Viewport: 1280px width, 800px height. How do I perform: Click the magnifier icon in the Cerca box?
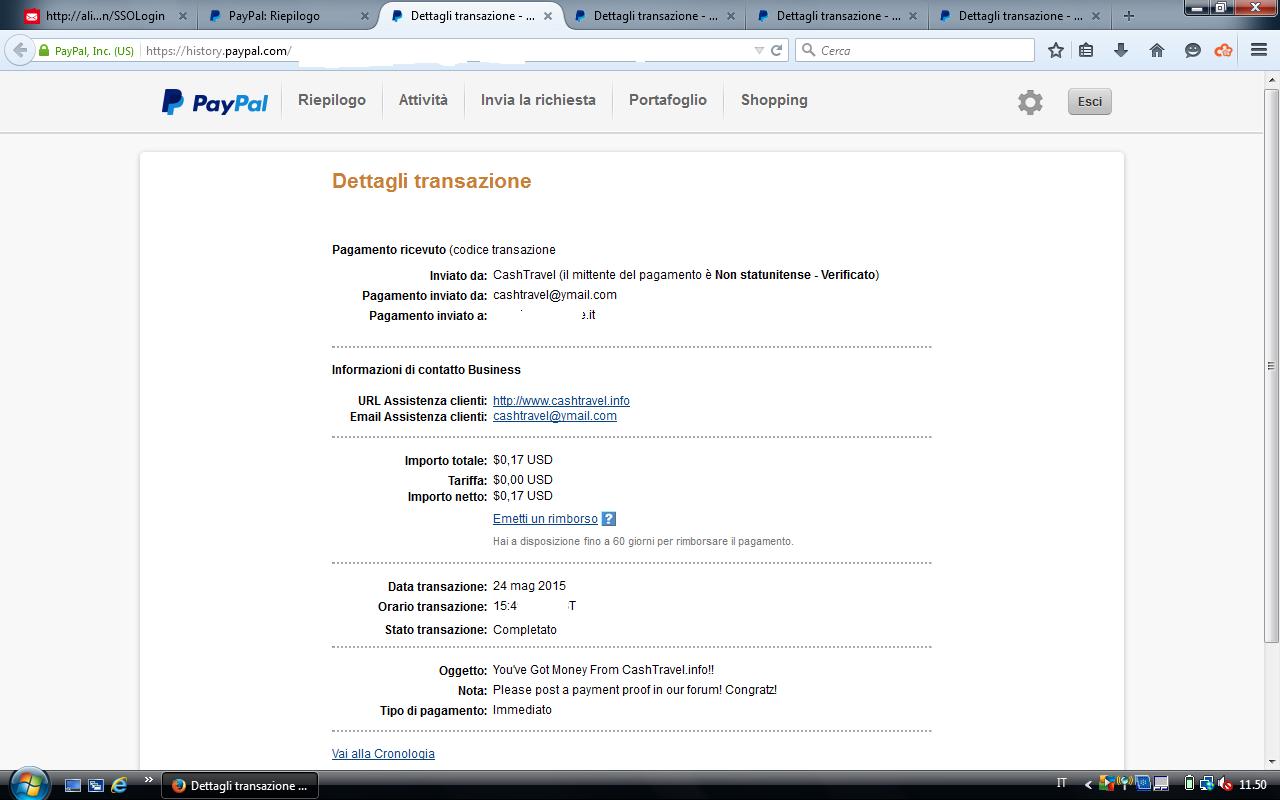coord(808,50)
